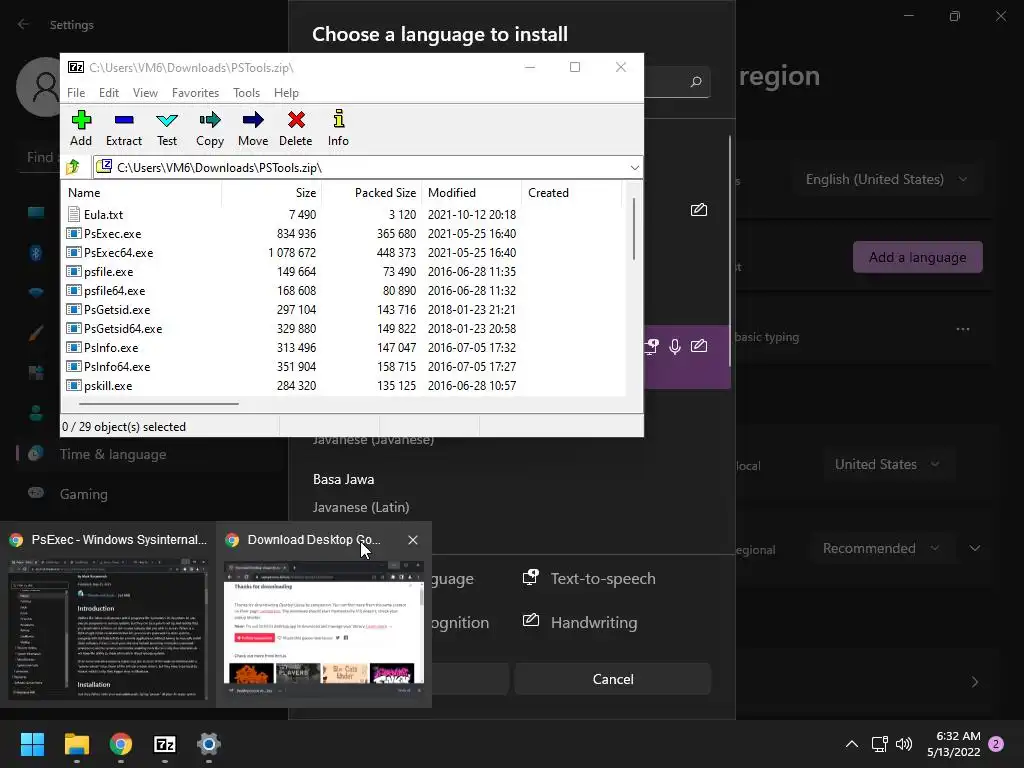Click the Info toolbar button in 7-Zip

(x=338, y=129)
